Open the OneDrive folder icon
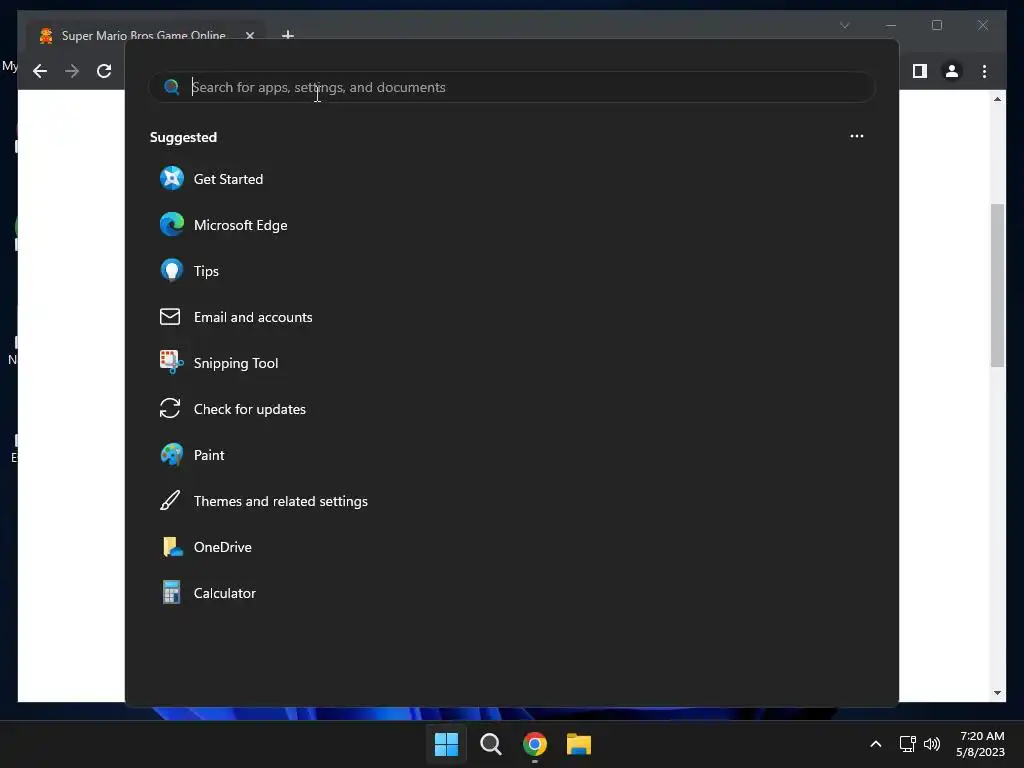The height and width of the screenshot is (768, 1024). click(x=172, y=547)
